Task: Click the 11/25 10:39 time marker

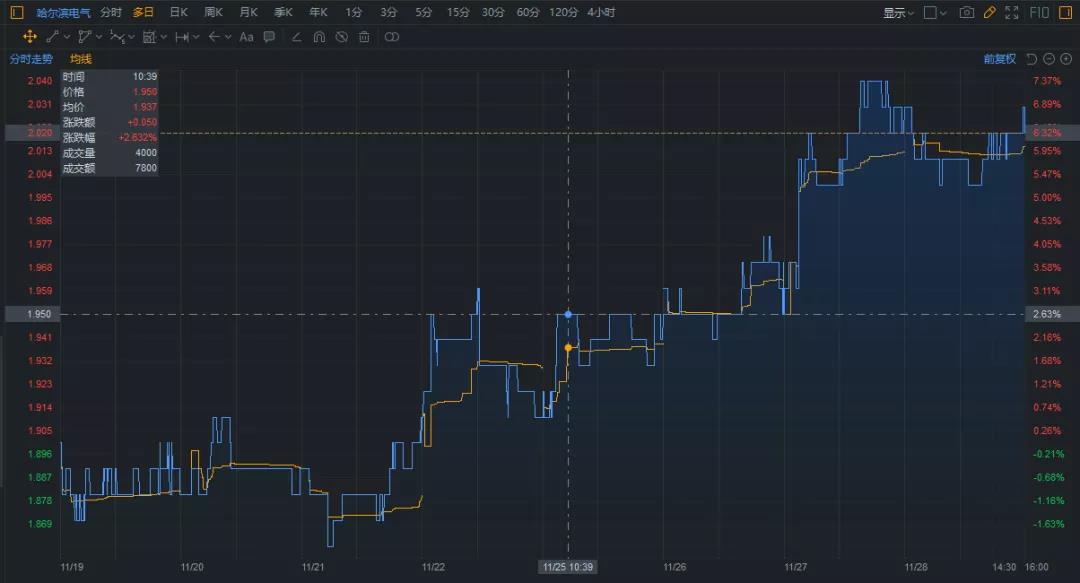Action: click(x=568, y=566)
